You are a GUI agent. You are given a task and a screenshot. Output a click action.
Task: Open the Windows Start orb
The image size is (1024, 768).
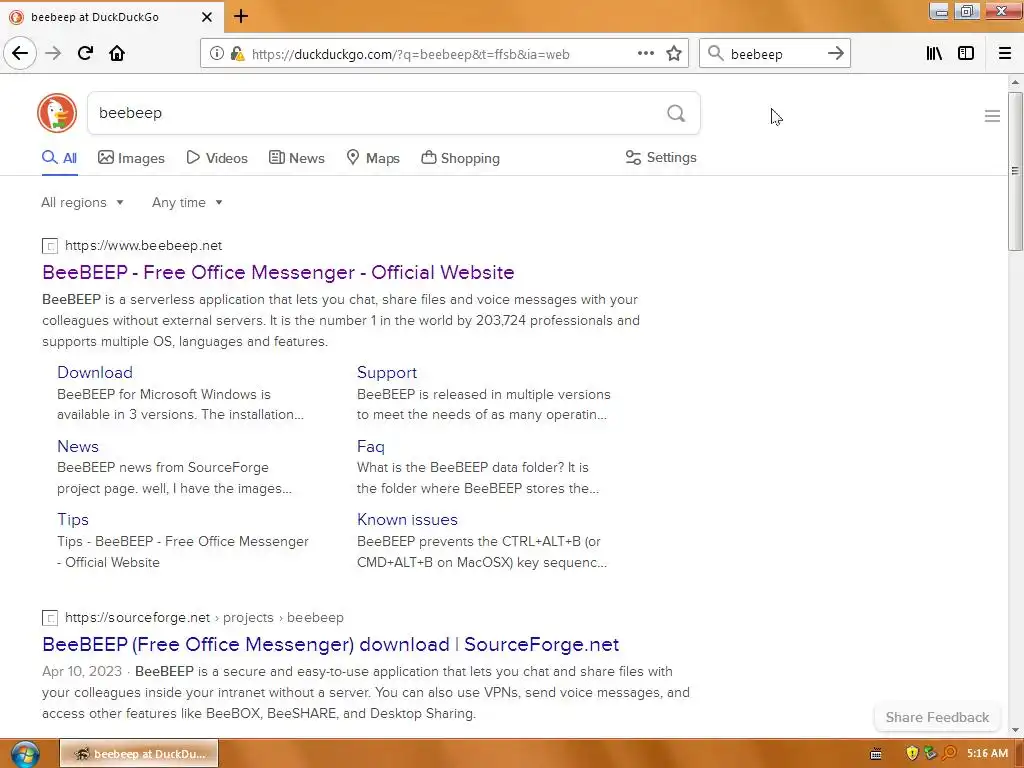click(x=25, y=754)
